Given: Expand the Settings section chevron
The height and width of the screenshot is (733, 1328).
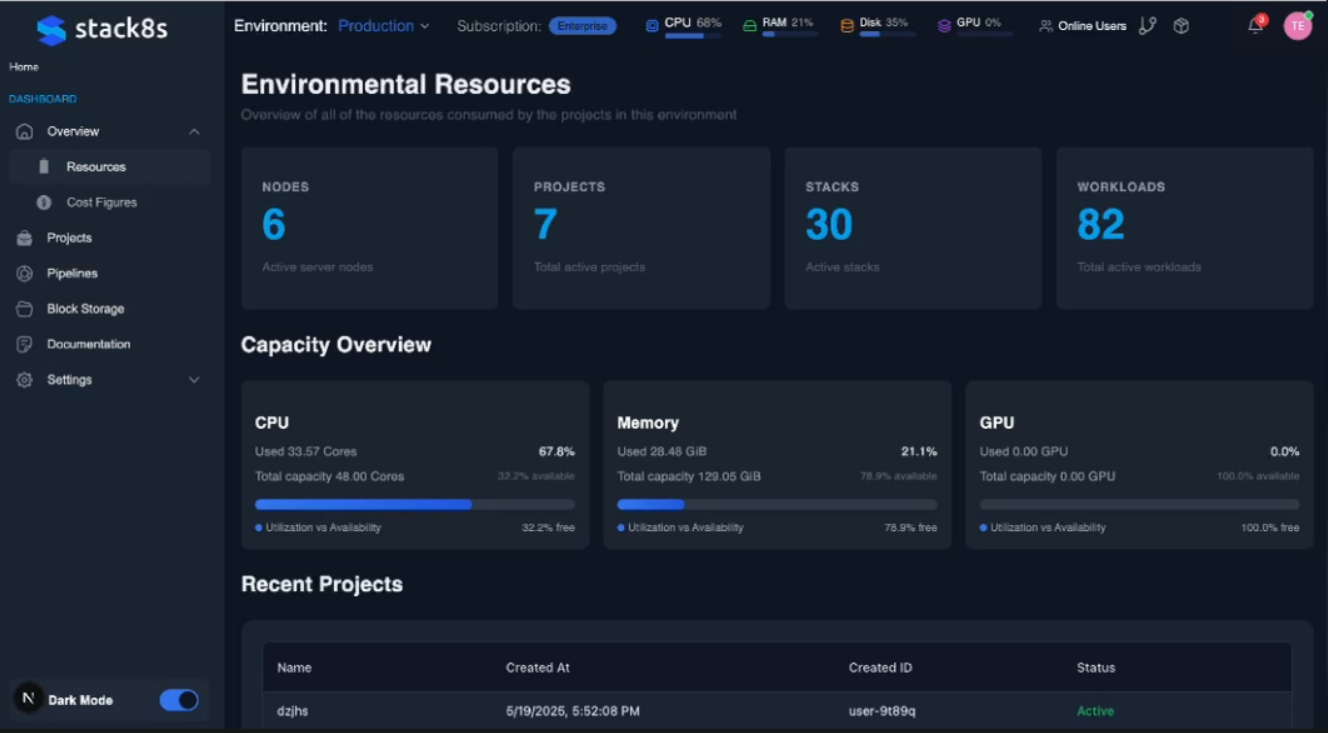Looking at the screenshot, I should coord(194,379).
